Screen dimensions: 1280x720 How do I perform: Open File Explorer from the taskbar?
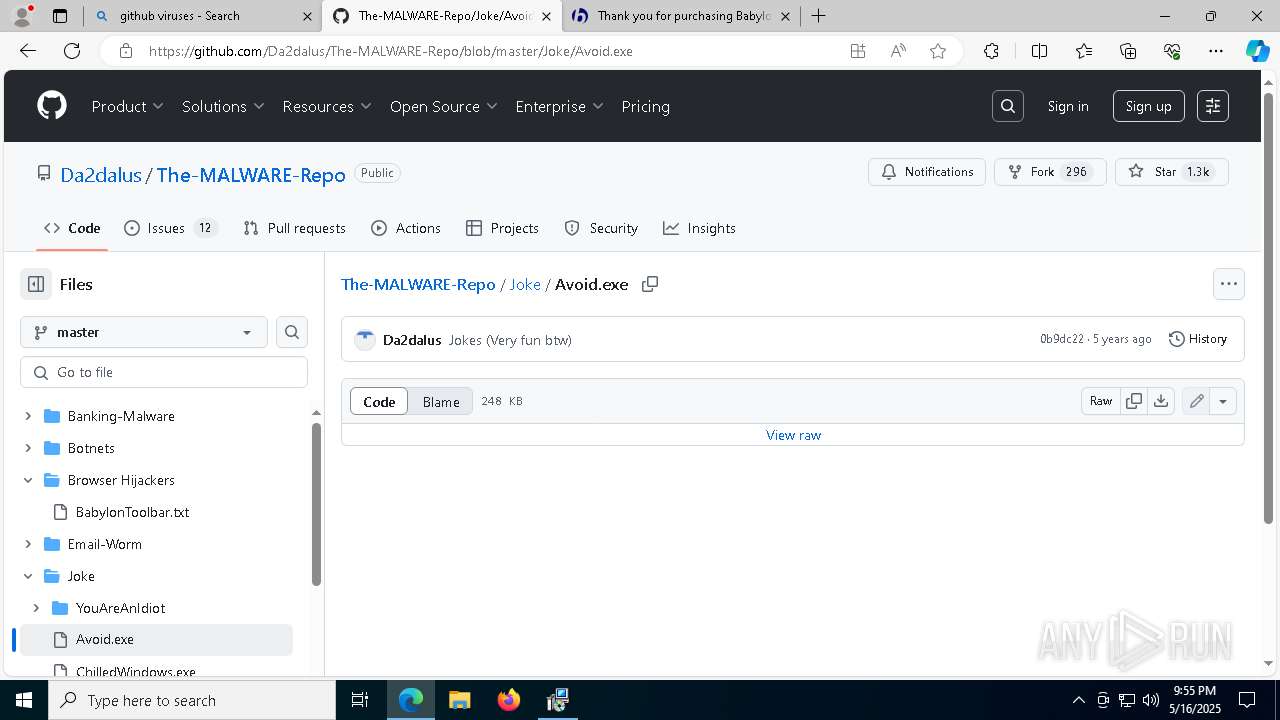pos(460,700)
